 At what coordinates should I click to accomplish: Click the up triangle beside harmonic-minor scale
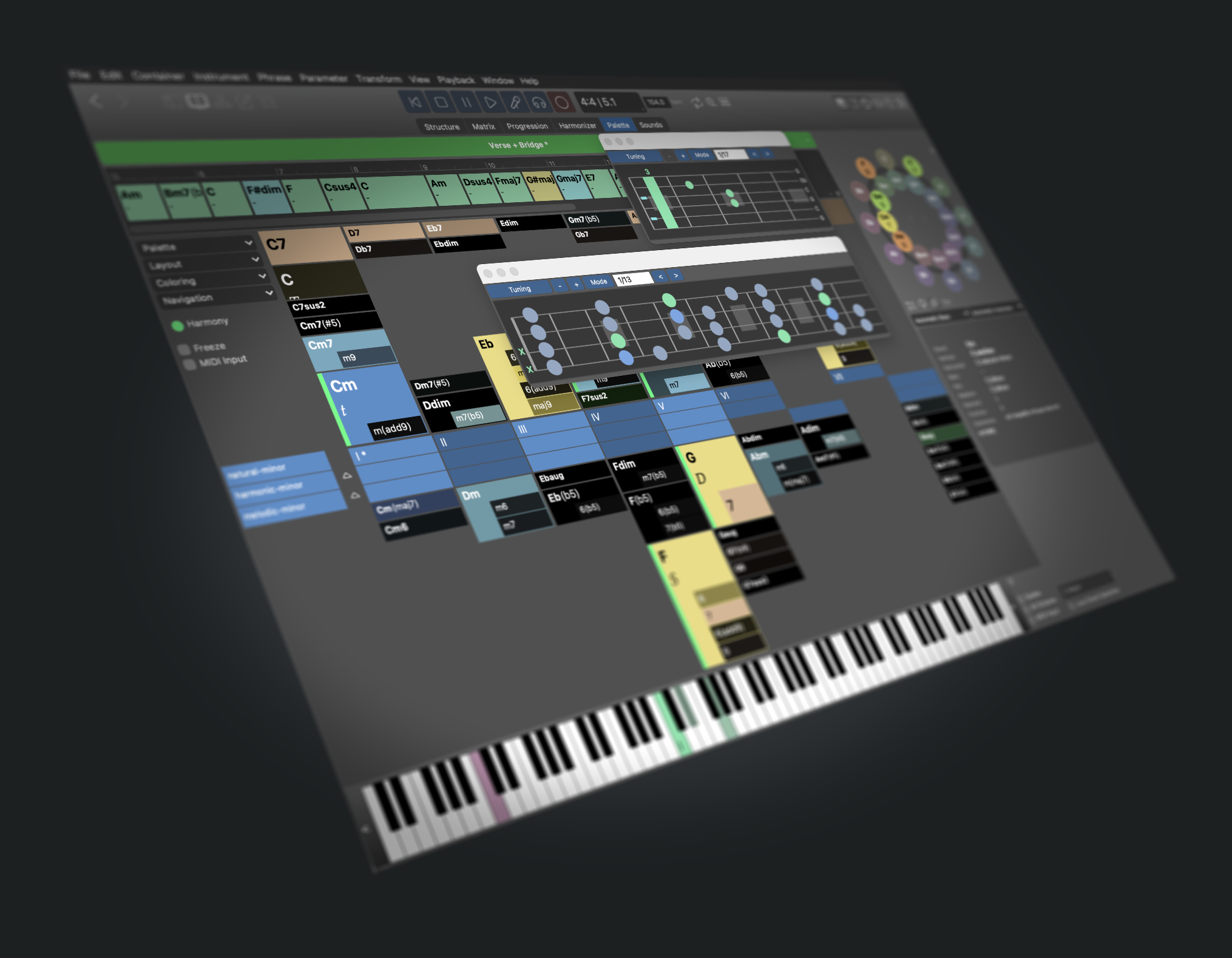[x=355, y=495]
